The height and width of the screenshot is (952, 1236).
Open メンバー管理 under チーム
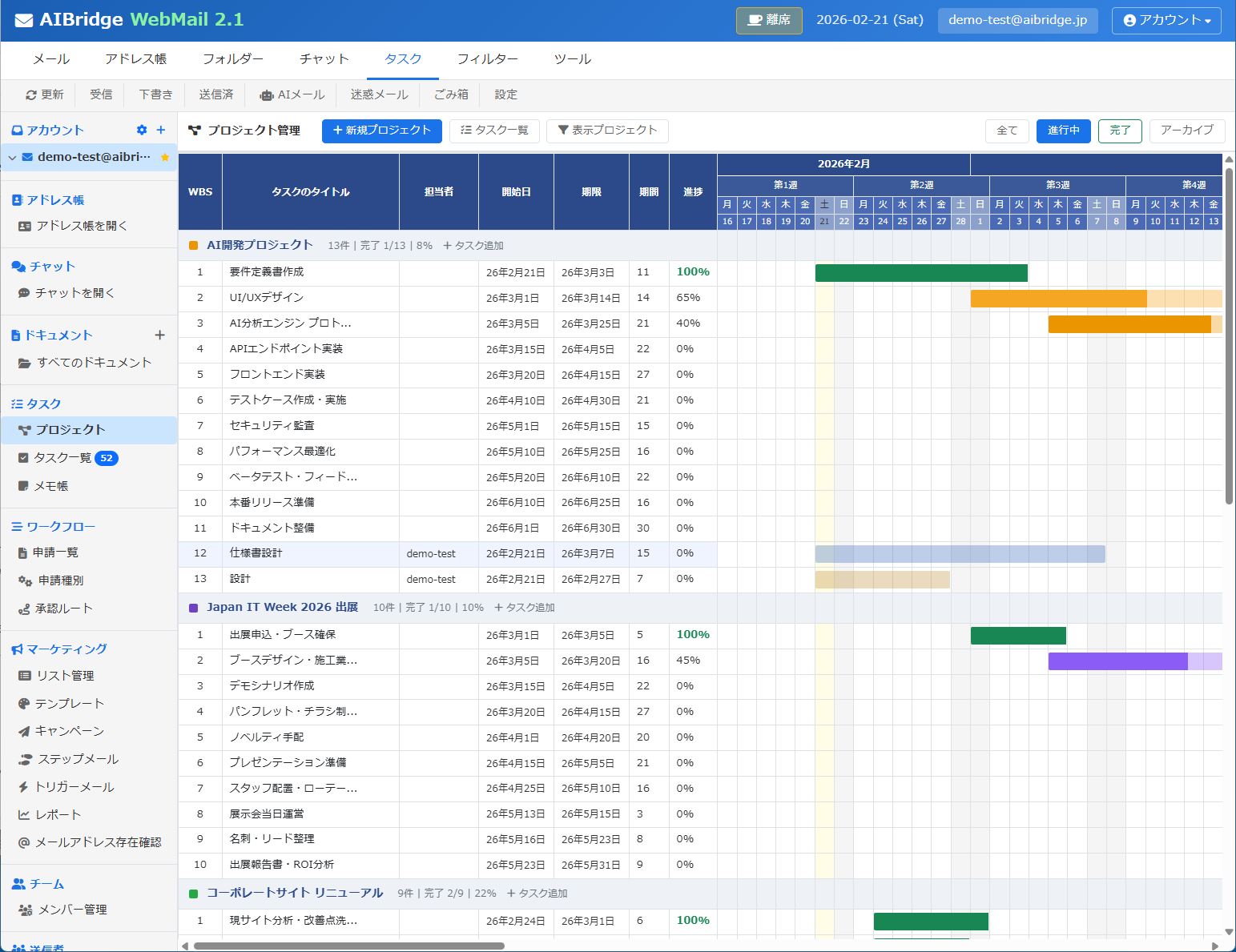(x=72, y=910)
